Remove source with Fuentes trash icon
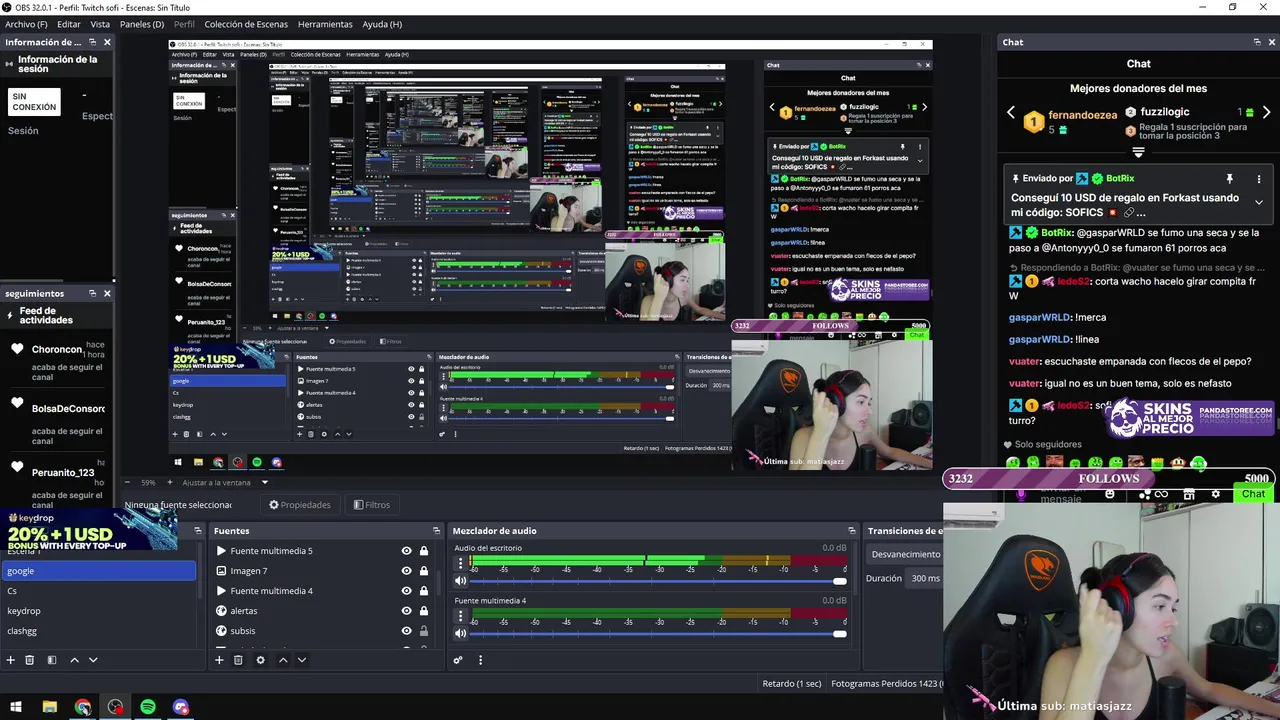The width and height of the screenshot is (1280, 720). click(x=238, y=660)
